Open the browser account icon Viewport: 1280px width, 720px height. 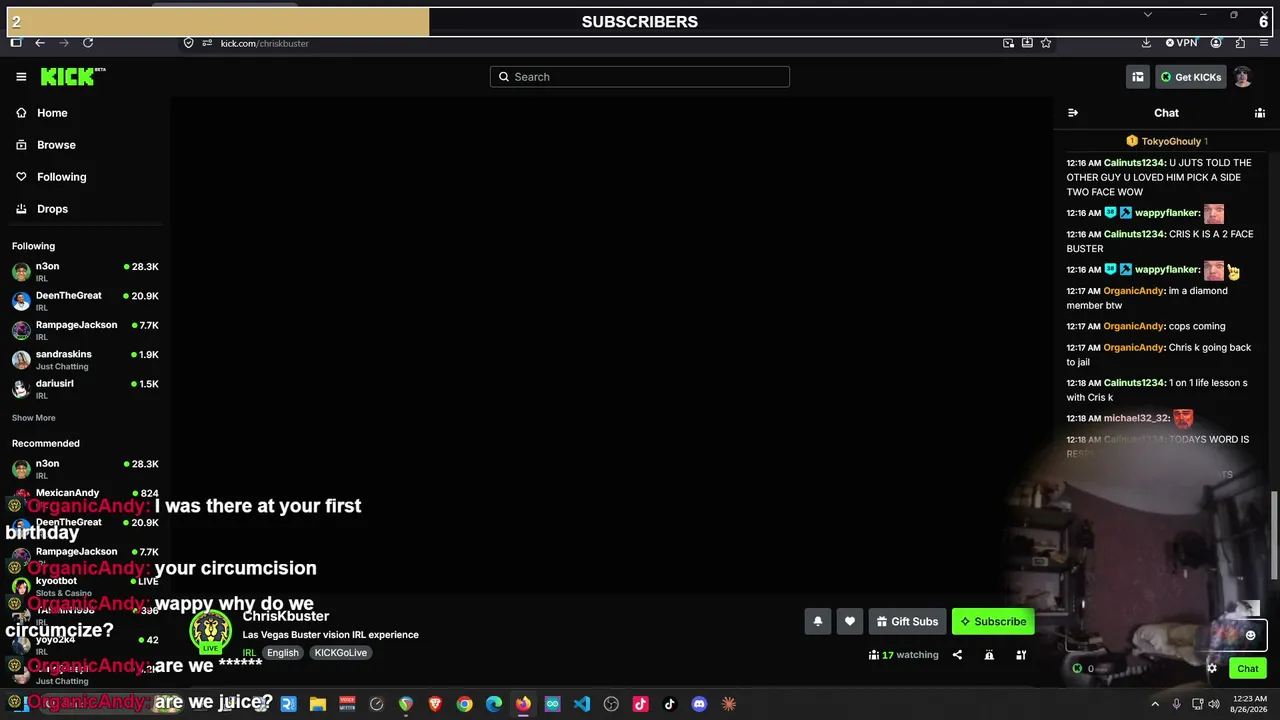(x=1216, y=43)
